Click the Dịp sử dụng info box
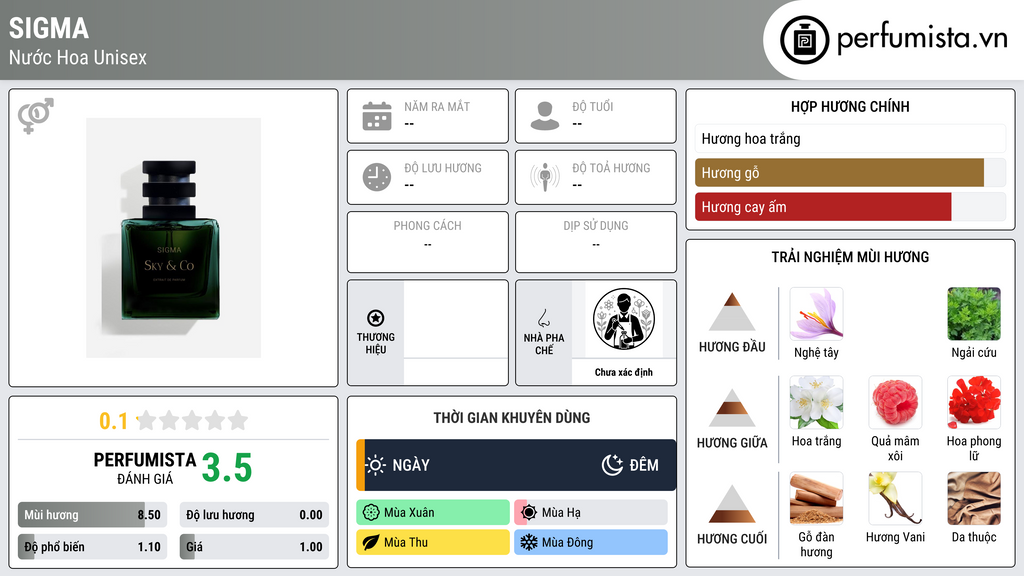 coord(596,242)
